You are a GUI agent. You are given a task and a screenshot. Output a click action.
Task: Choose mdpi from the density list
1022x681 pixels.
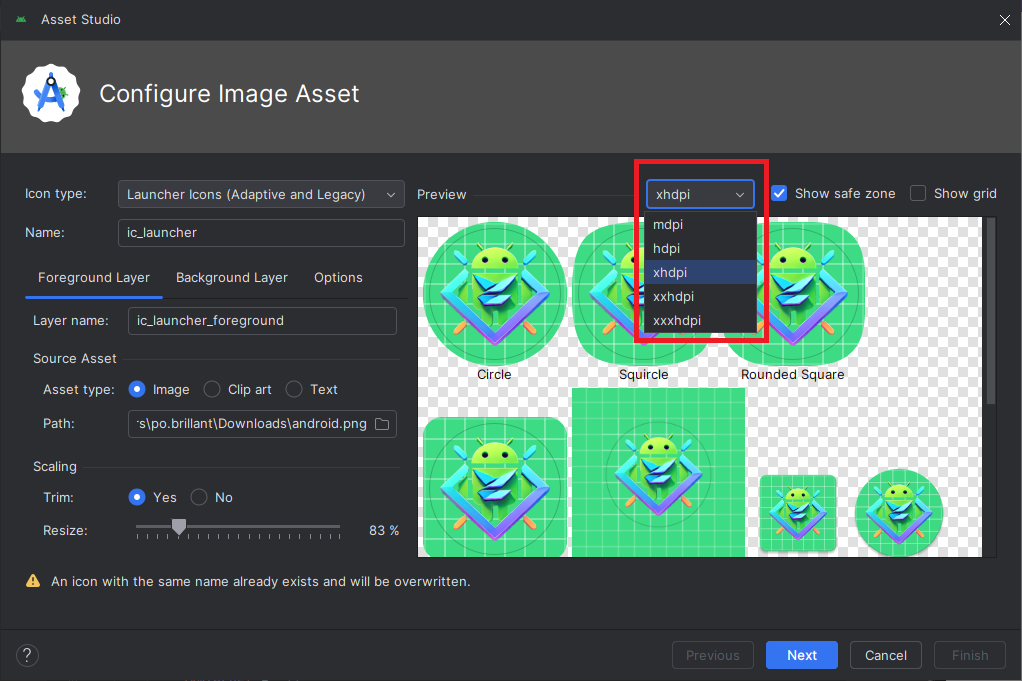tap(700, 224)
